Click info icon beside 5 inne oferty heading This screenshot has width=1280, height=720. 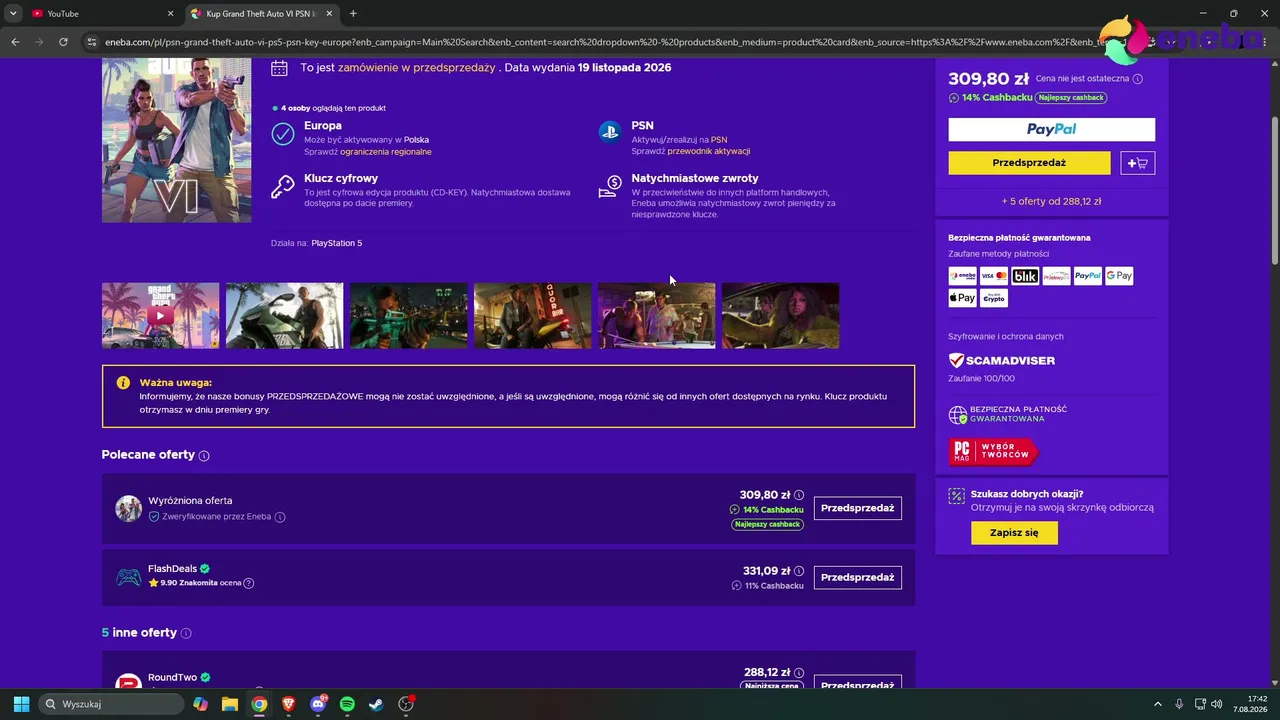[x=186, y=633]
